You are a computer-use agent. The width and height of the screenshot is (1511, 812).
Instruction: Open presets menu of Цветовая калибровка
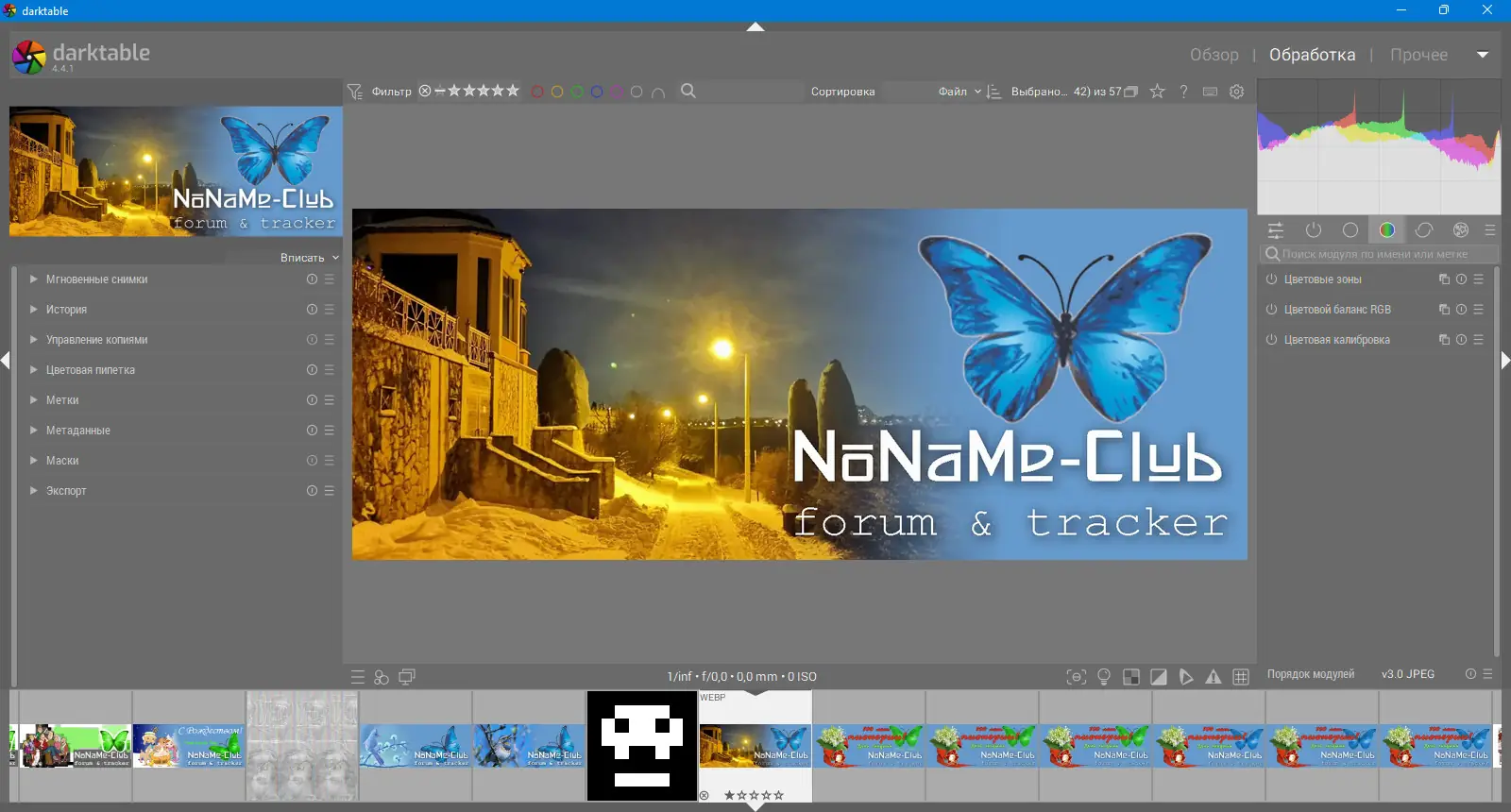1479,340
